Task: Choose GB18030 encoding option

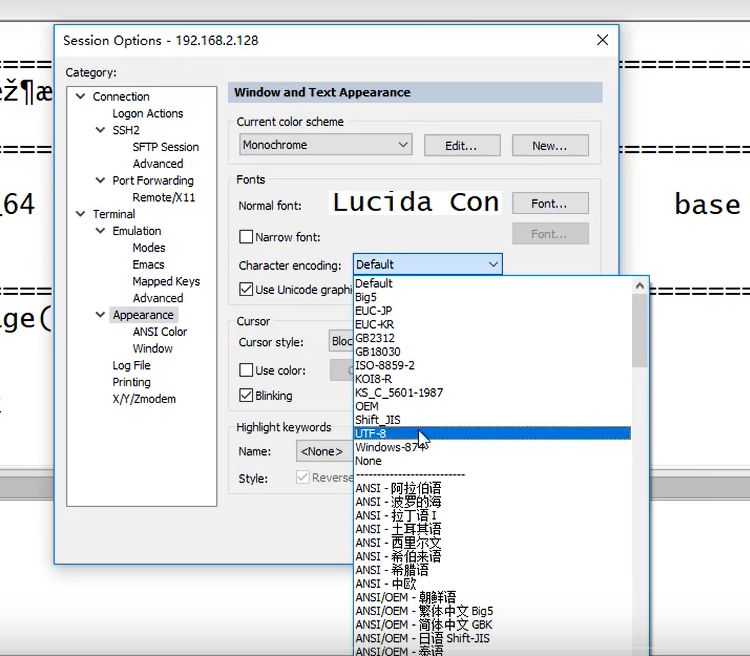Action: click(492, 352)
